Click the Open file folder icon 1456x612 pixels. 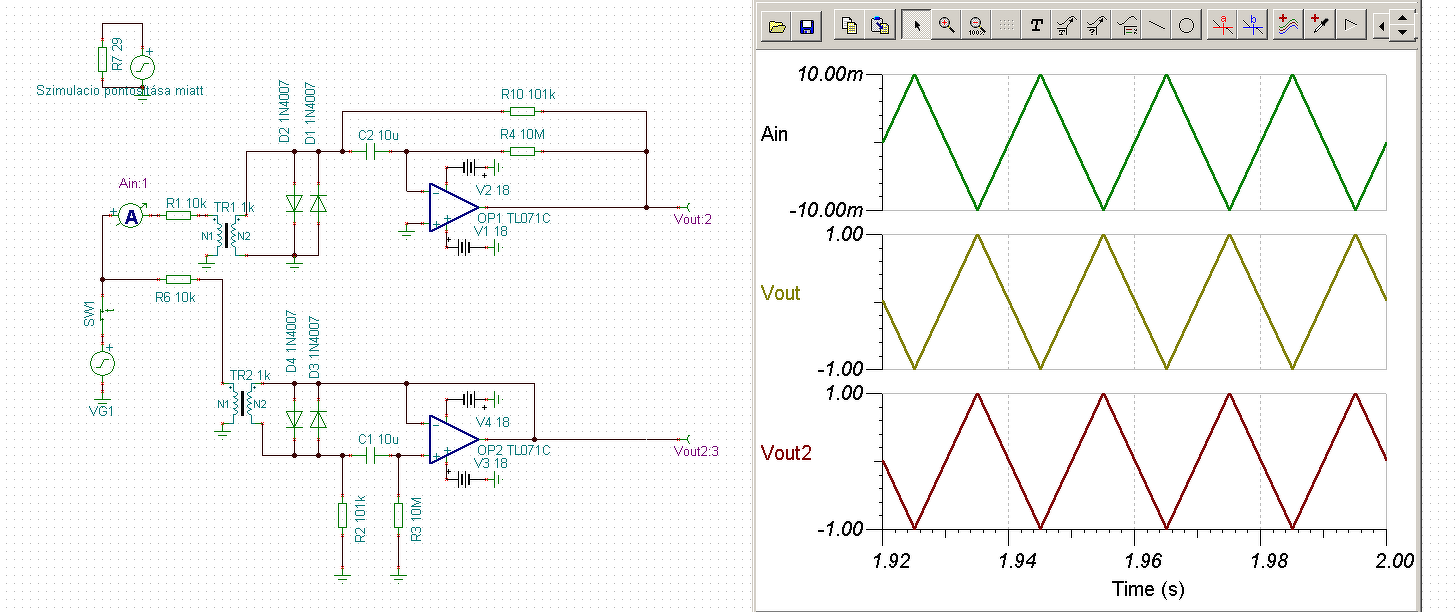click(777, 27)
